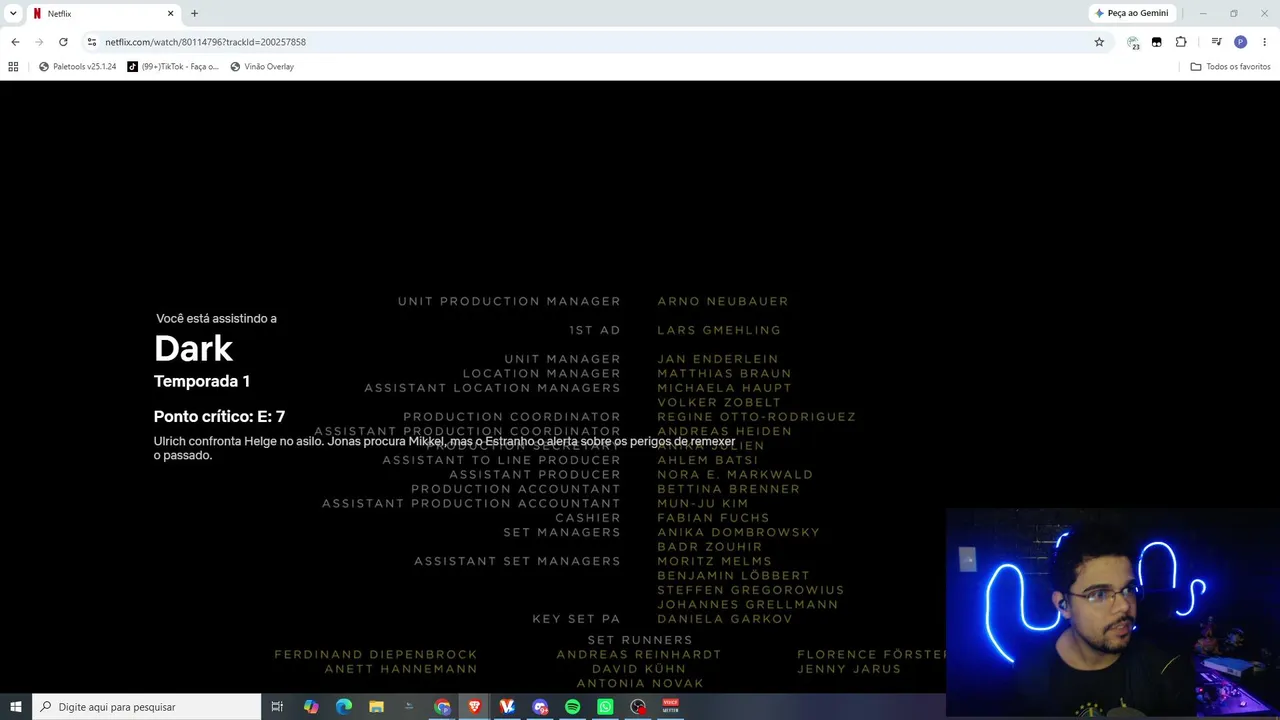Open File Explorer from the taskbar
The image size is (1280, 720).
click(376, 707)
